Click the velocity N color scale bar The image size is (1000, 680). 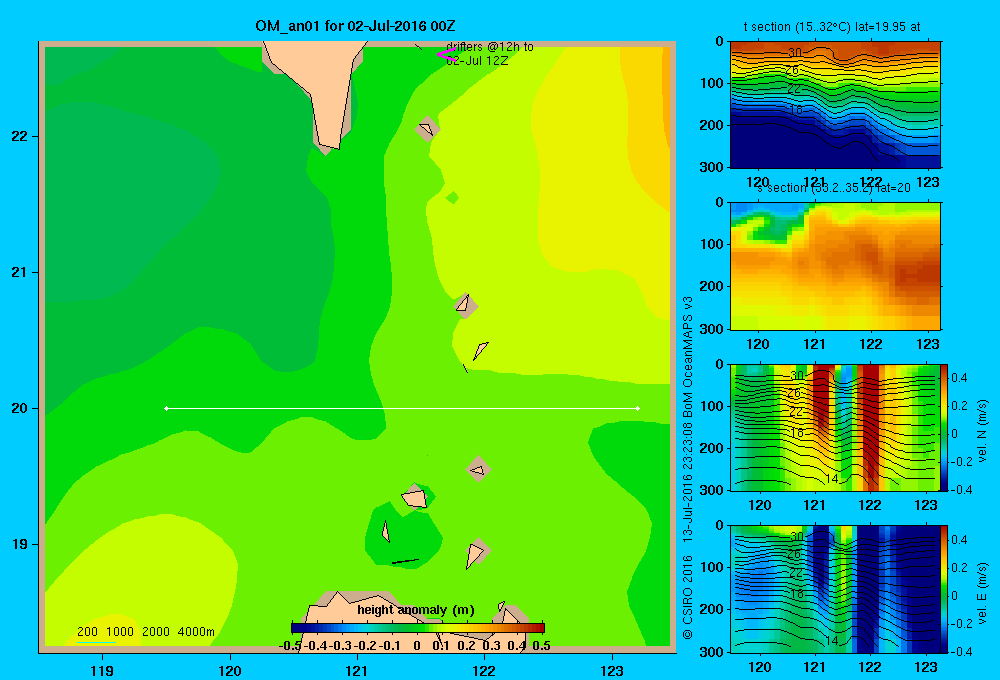coord(945,427)
